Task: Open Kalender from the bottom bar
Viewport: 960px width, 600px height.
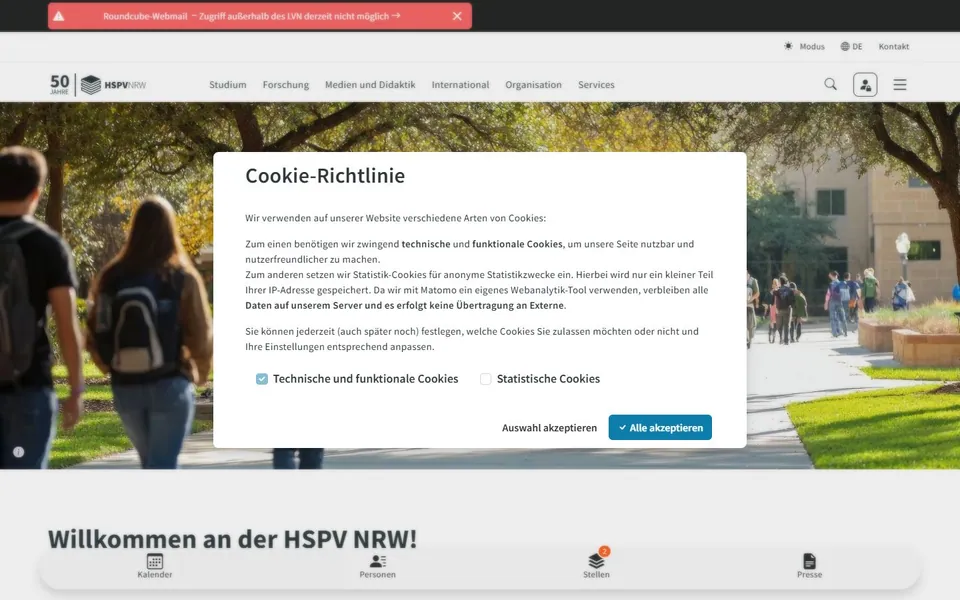Action: [x=155, y=566]
